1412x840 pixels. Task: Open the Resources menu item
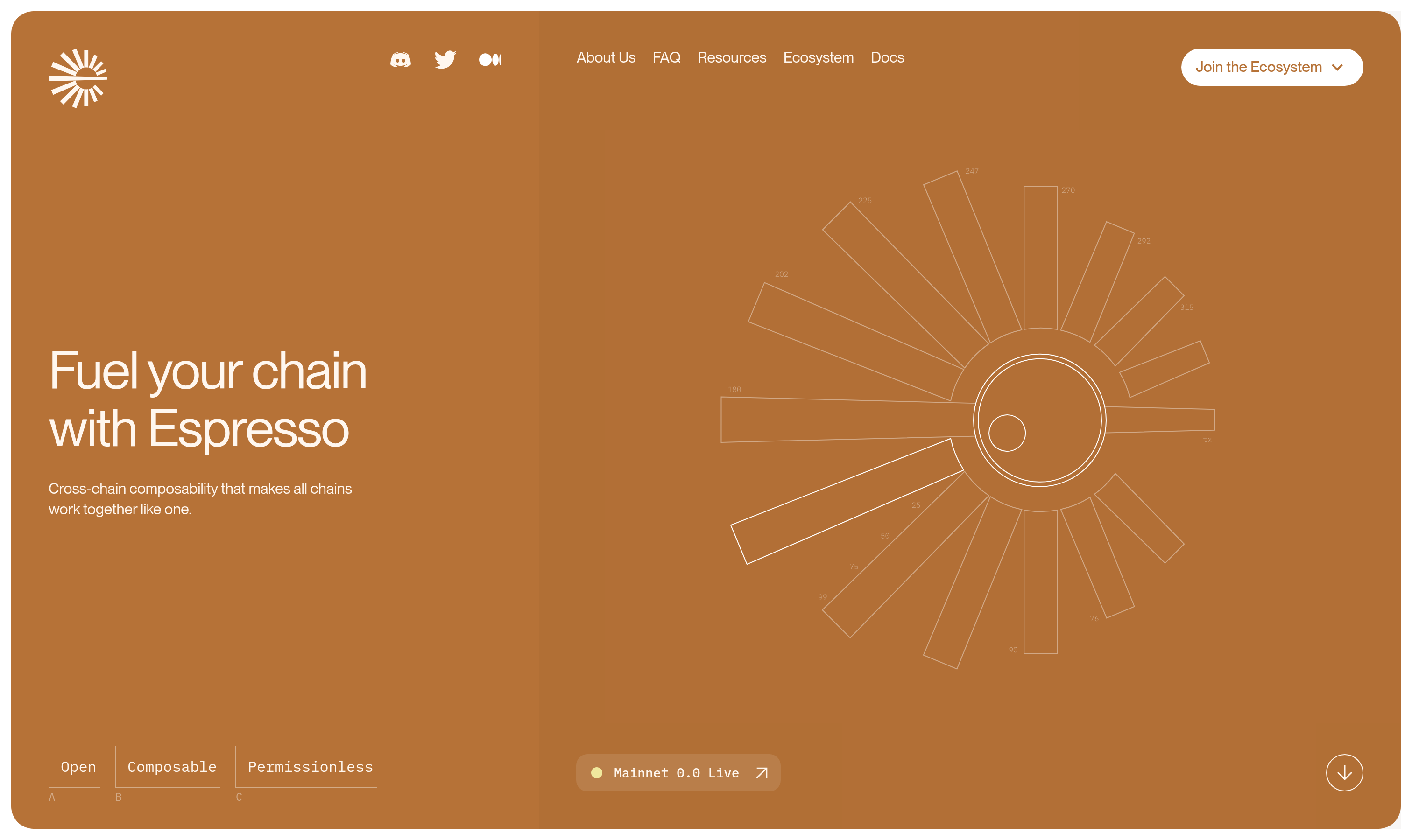click(731, 58)
